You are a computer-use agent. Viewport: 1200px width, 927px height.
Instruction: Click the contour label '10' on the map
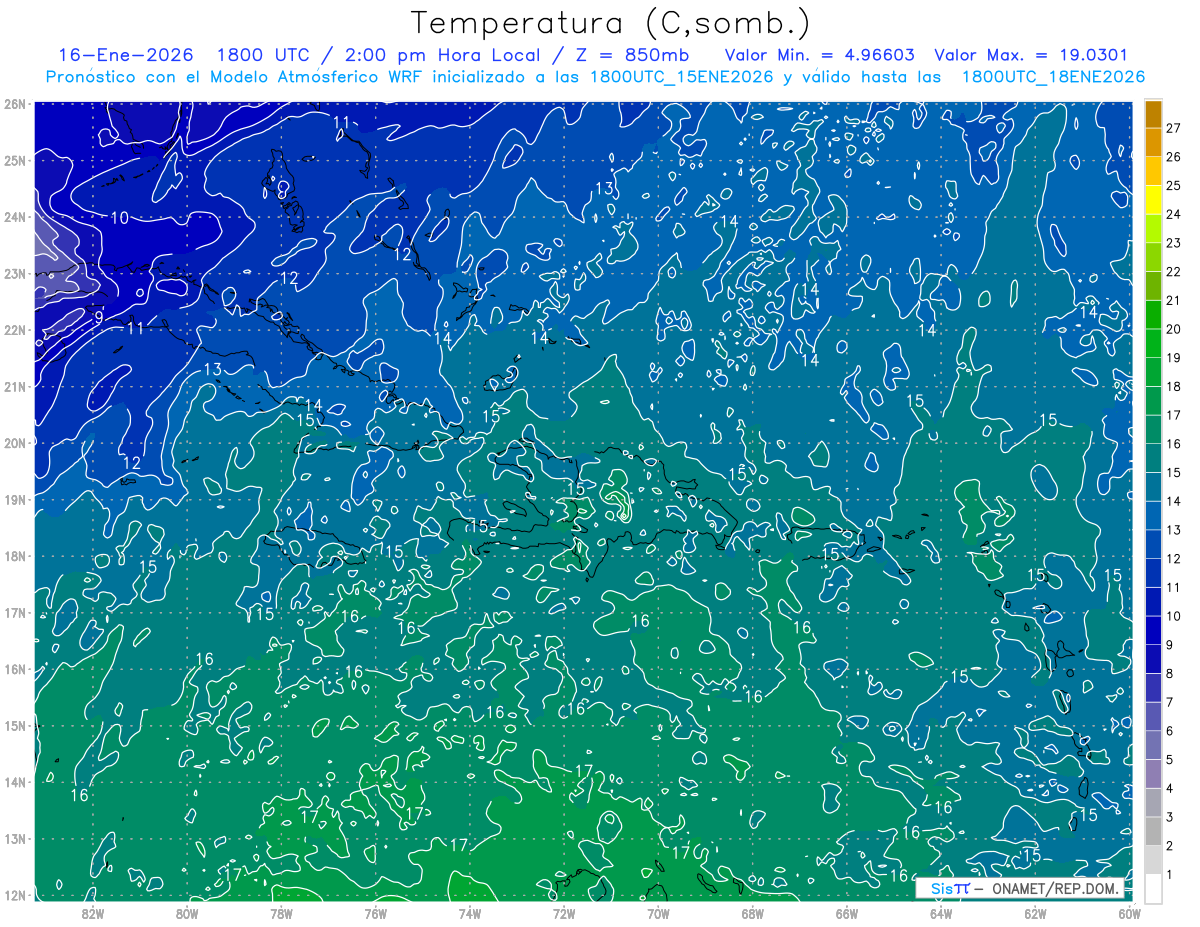(119, 217)
